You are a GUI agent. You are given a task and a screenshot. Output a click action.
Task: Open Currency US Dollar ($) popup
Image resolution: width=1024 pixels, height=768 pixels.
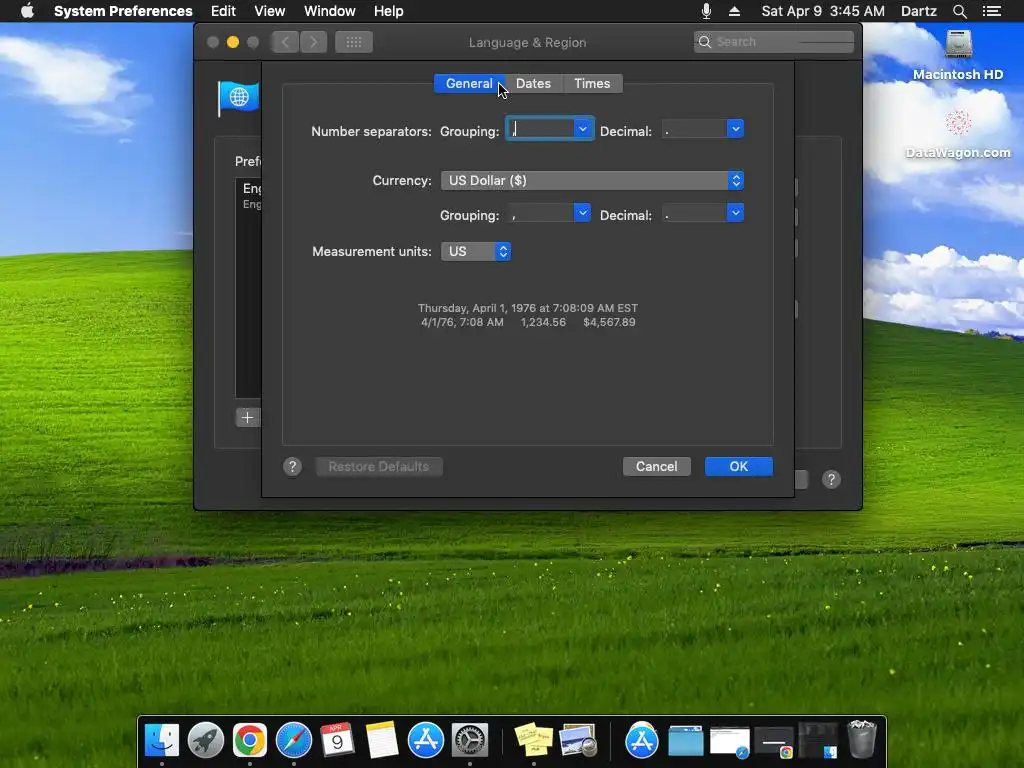pyautogui.click(x=592, y=180)
